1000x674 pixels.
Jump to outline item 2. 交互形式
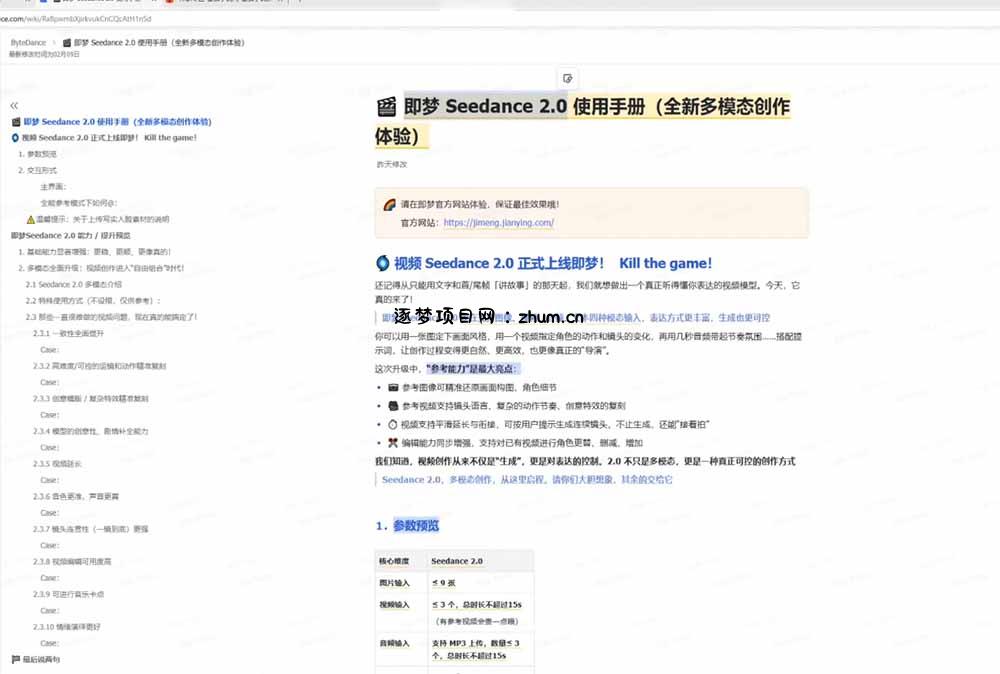pos(37,170)
